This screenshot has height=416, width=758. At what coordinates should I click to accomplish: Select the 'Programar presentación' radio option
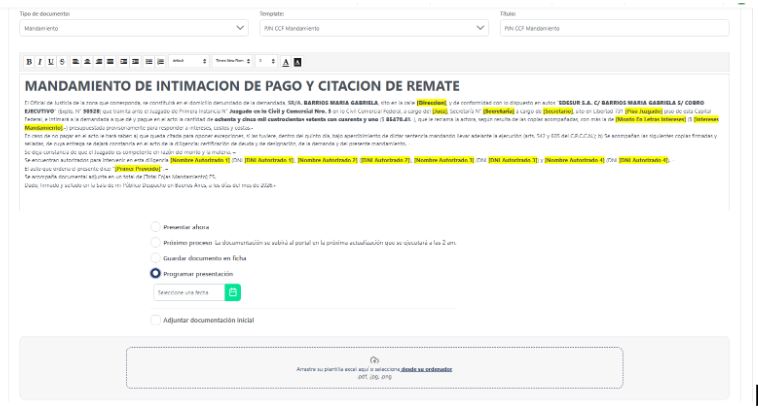(x=155, y=273)
